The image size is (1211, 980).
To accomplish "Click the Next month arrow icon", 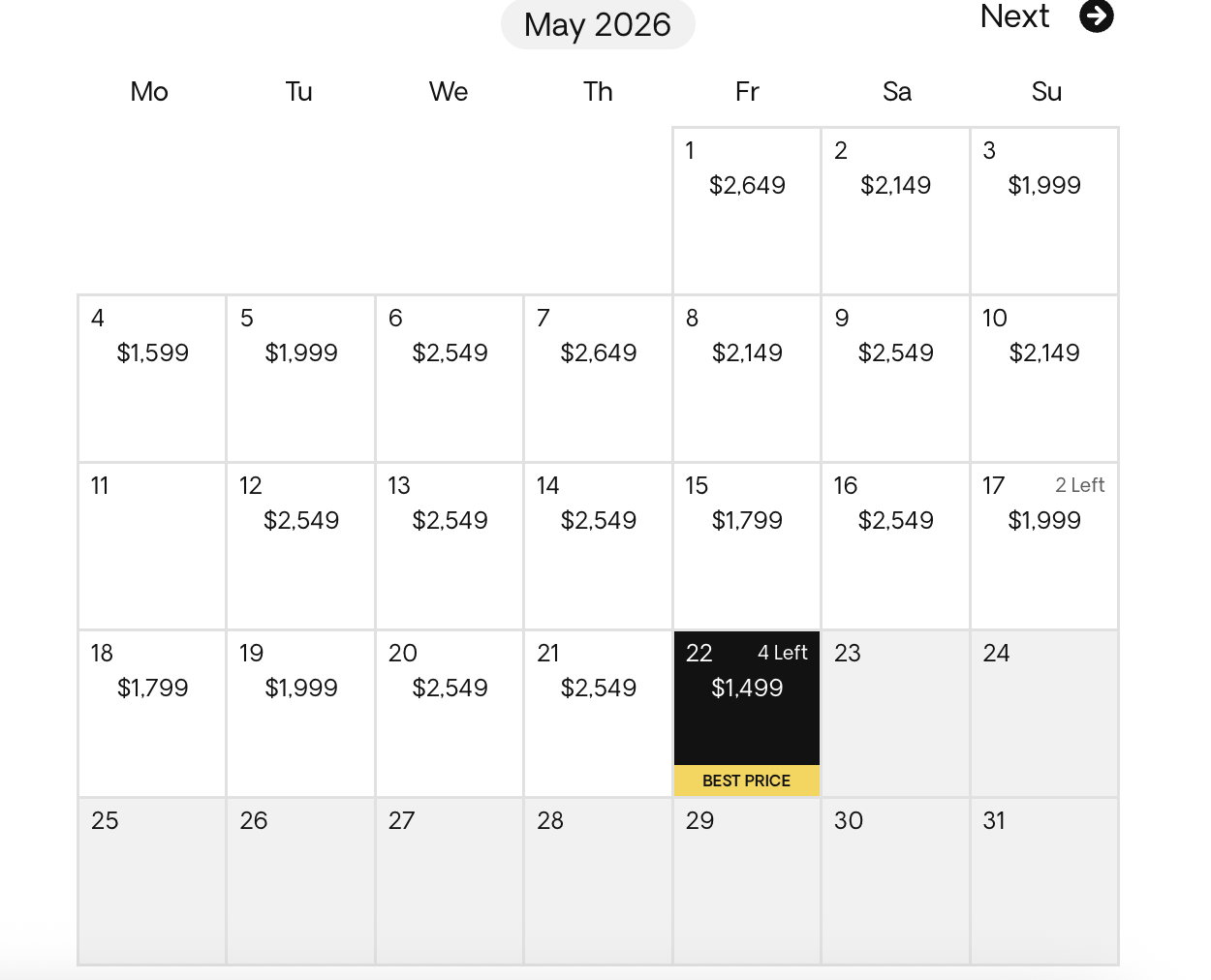I will pyautogui.click(x=1096, y=16).
